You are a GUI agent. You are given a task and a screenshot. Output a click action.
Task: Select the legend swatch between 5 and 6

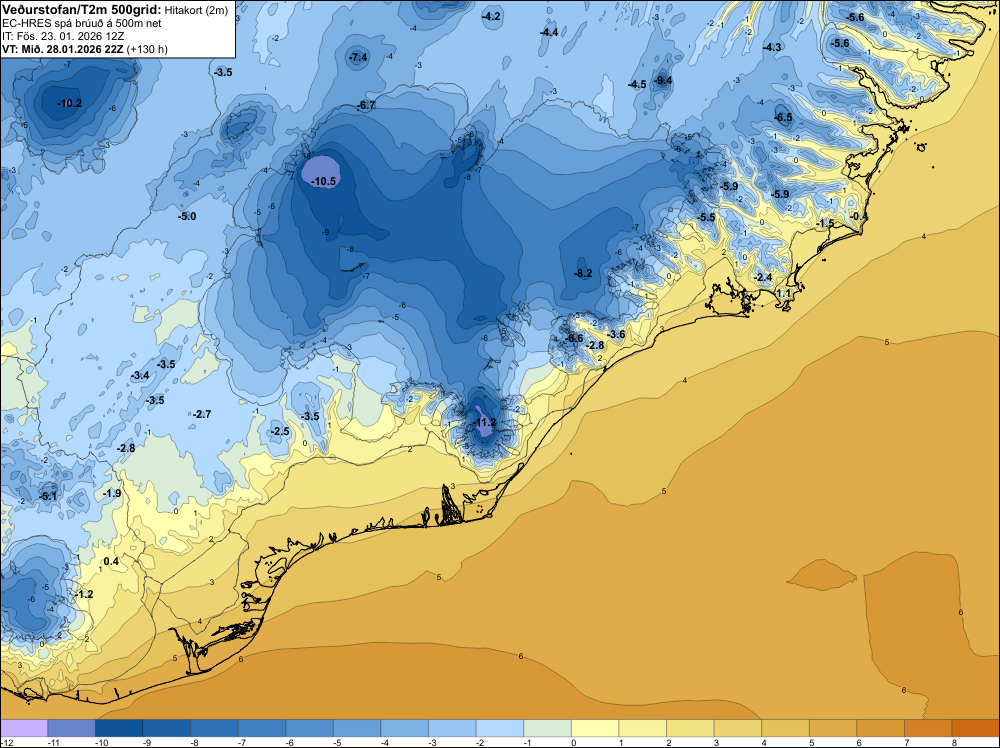(x=833, y=728)
